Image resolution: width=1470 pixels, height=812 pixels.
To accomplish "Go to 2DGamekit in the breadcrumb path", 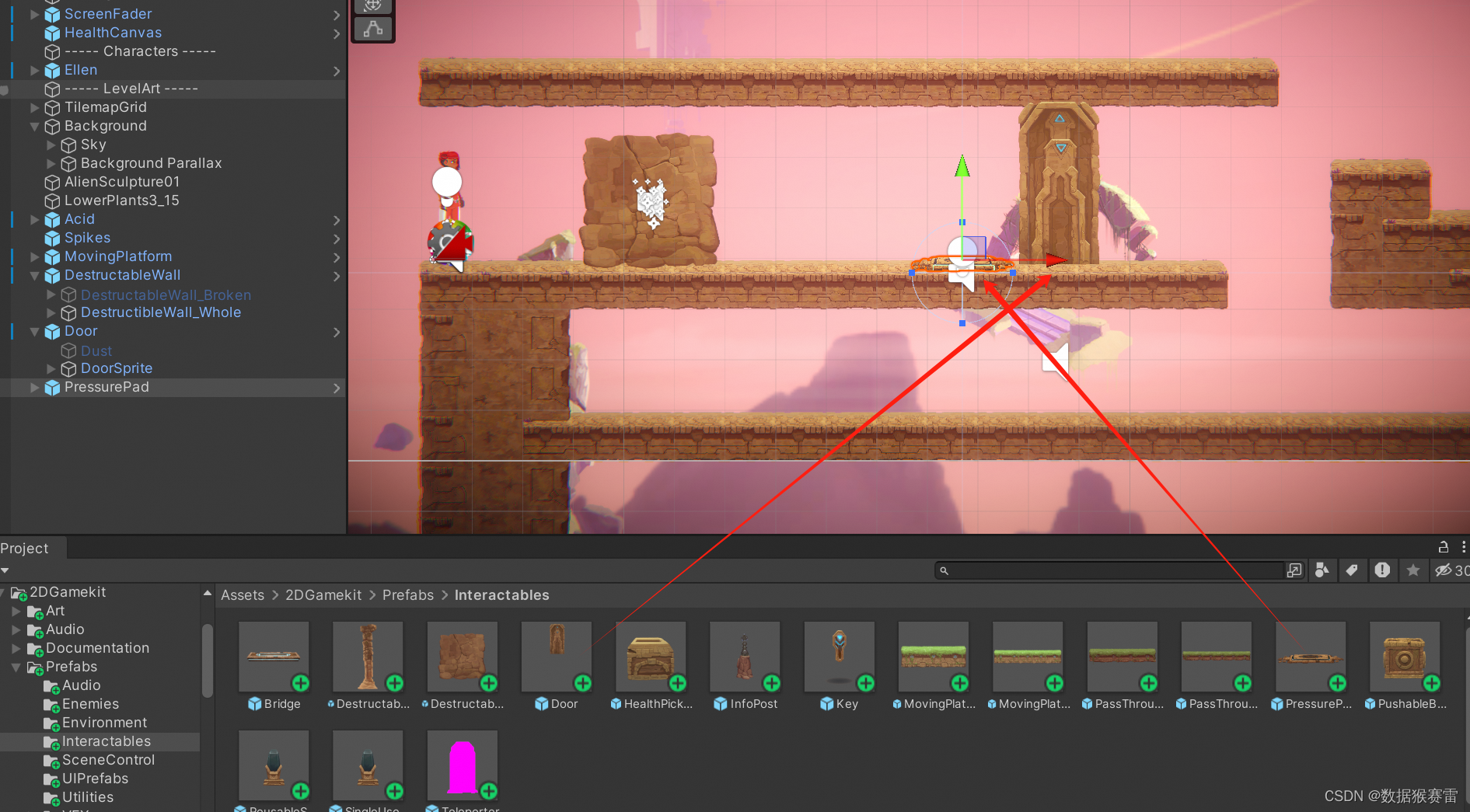I will (323, 595).
